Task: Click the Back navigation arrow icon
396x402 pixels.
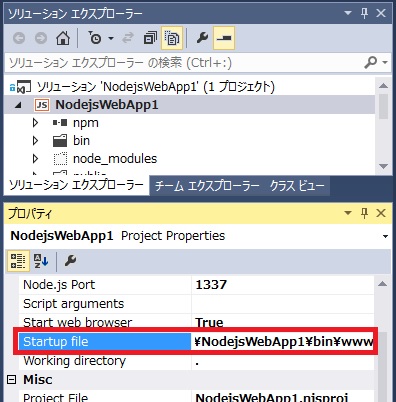Action: 19,38
